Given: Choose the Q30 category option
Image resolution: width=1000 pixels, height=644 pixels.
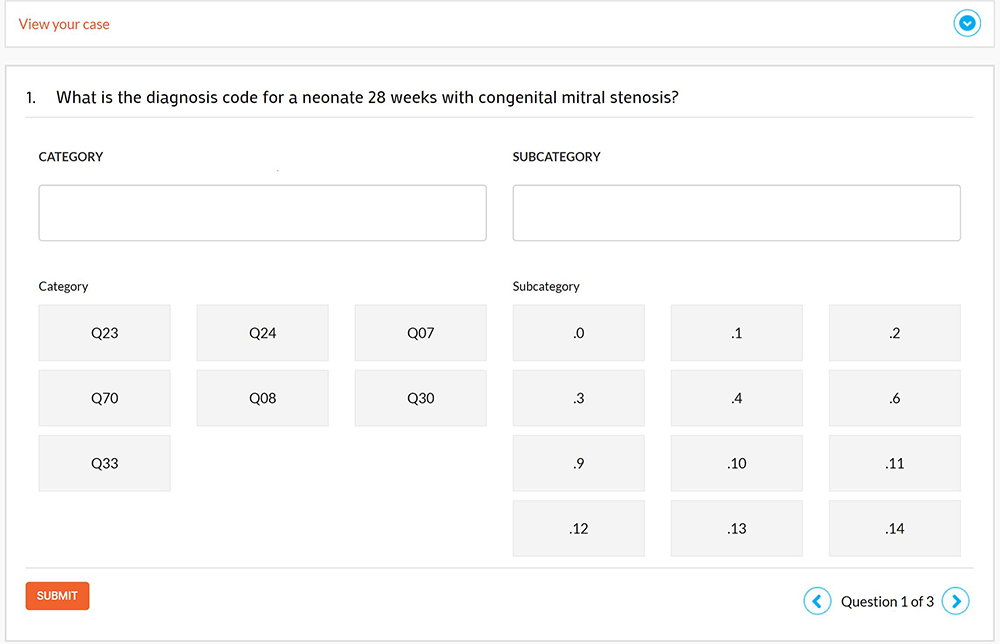Looking at the screenshot, I should pos(420,398).
